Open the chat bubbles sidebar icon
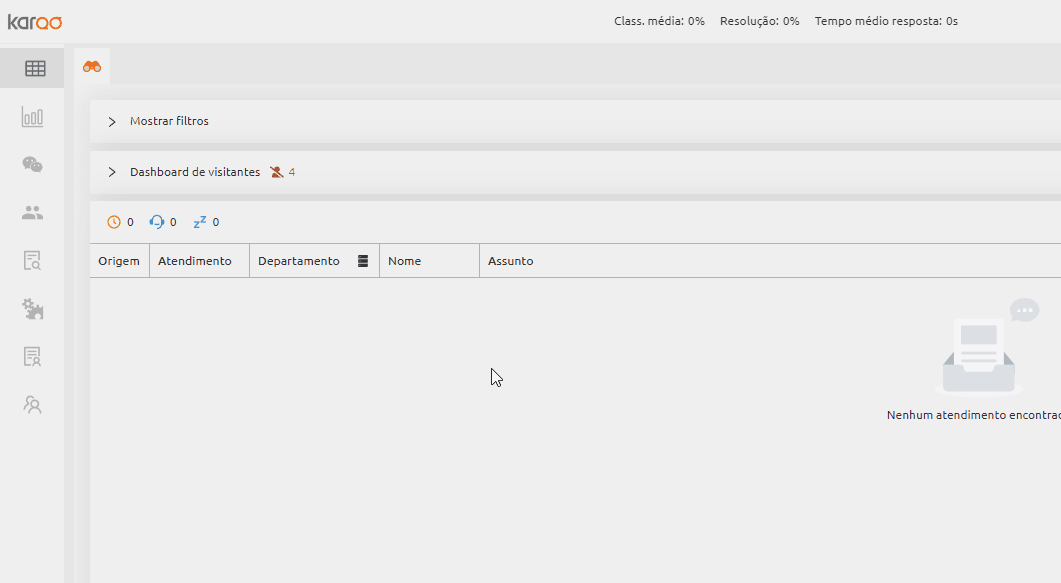 point(32,164)
